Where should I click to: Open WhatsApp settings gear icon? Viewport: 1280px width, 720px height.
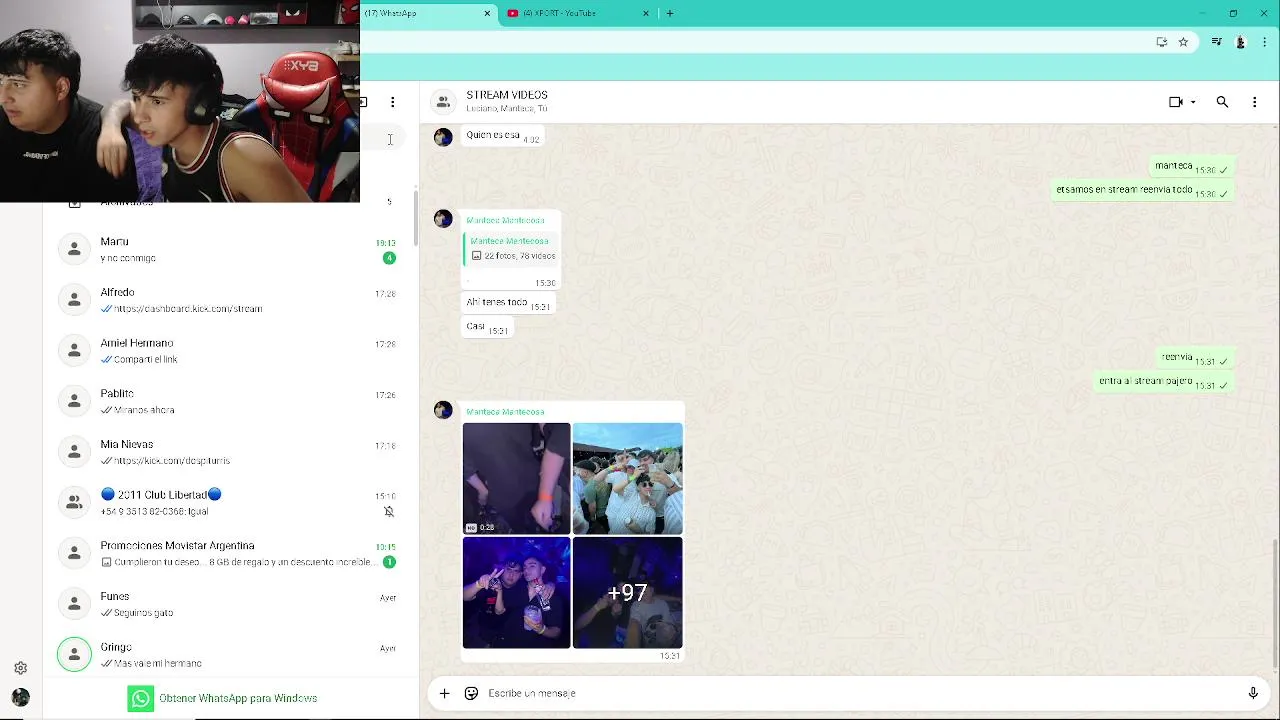[20, 668]
